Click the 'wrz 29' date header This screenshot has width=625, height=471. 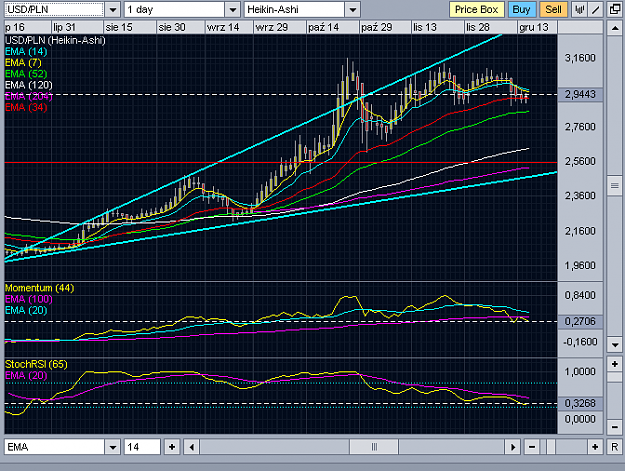coord(271,27)
